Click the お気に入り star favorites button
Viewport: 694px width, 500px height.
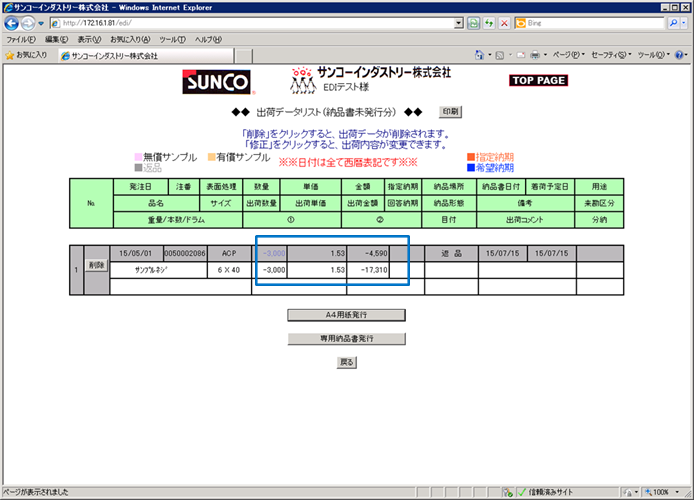(26, 55)
